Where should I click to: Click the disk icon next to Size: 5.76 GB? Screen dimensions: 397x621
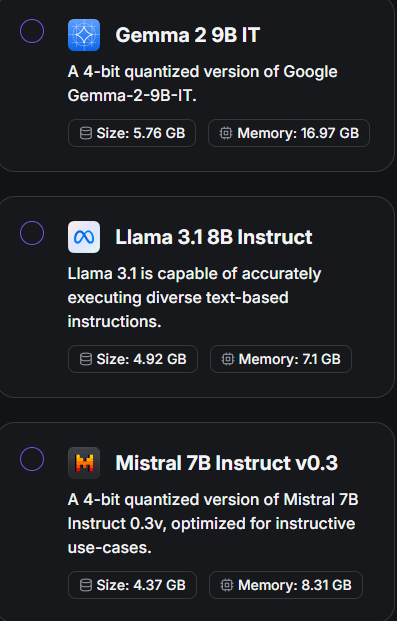coord(86,133)
